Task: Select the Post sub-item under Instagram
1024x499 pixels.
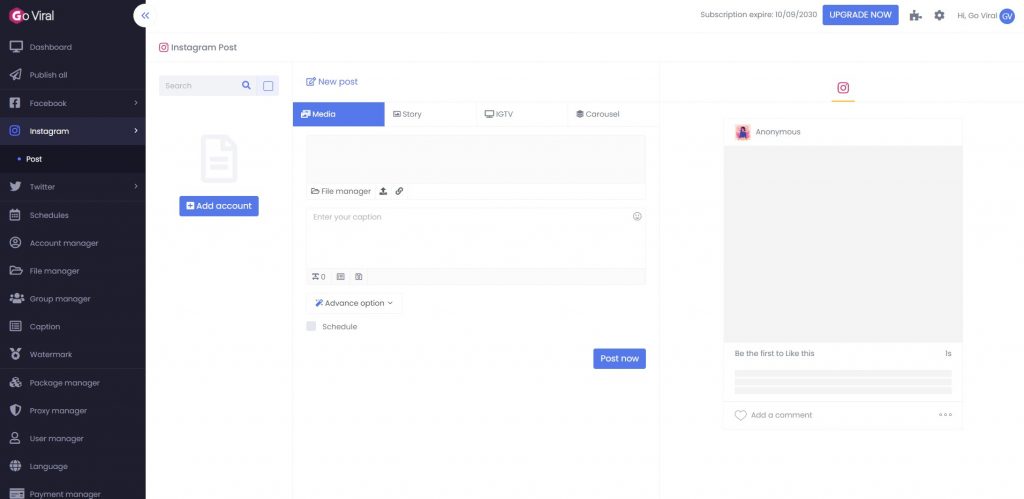Action: [34, 159]
